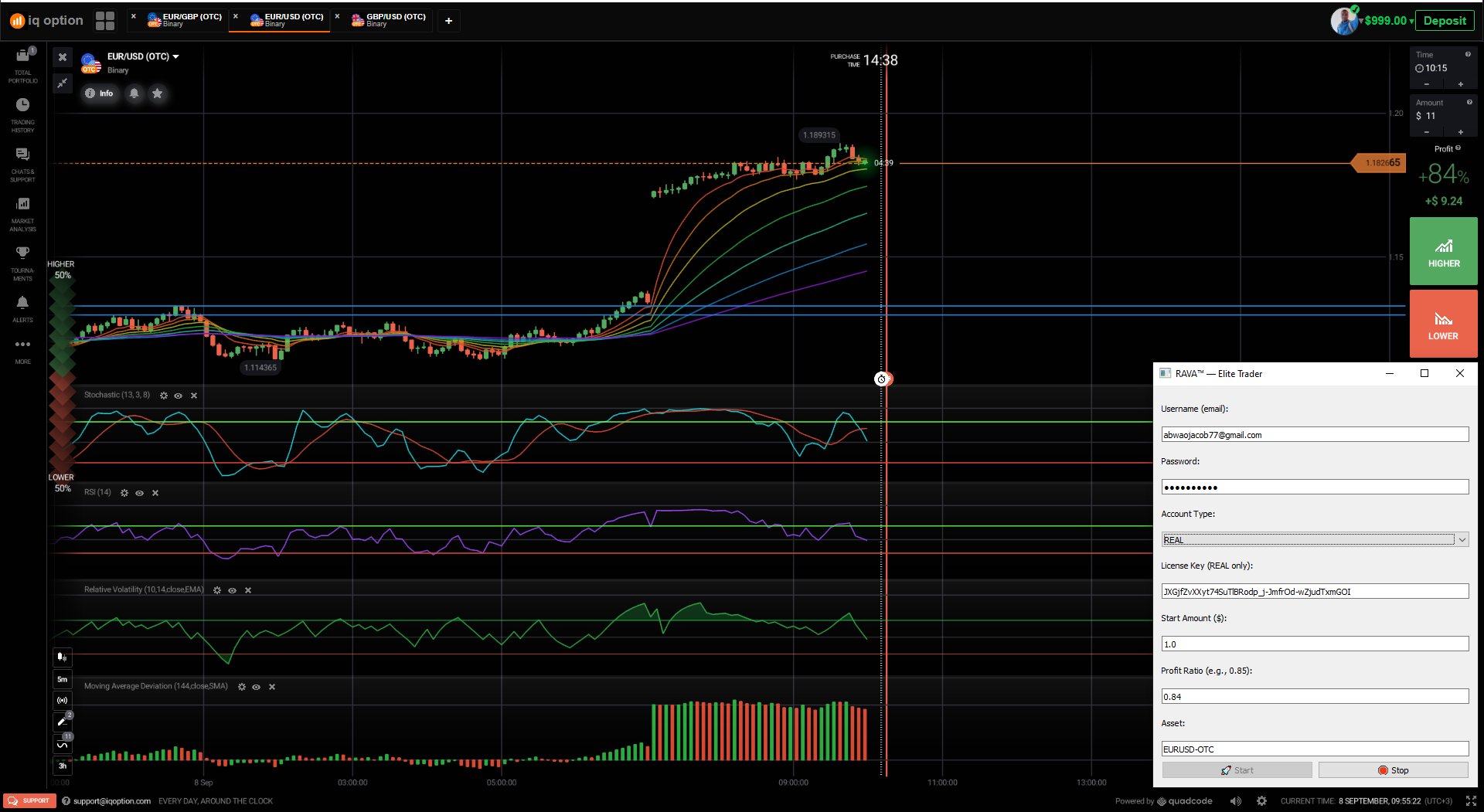Toggle Stochastic indicator visibility eye
1484x812 pixels.
coord(179,396)
